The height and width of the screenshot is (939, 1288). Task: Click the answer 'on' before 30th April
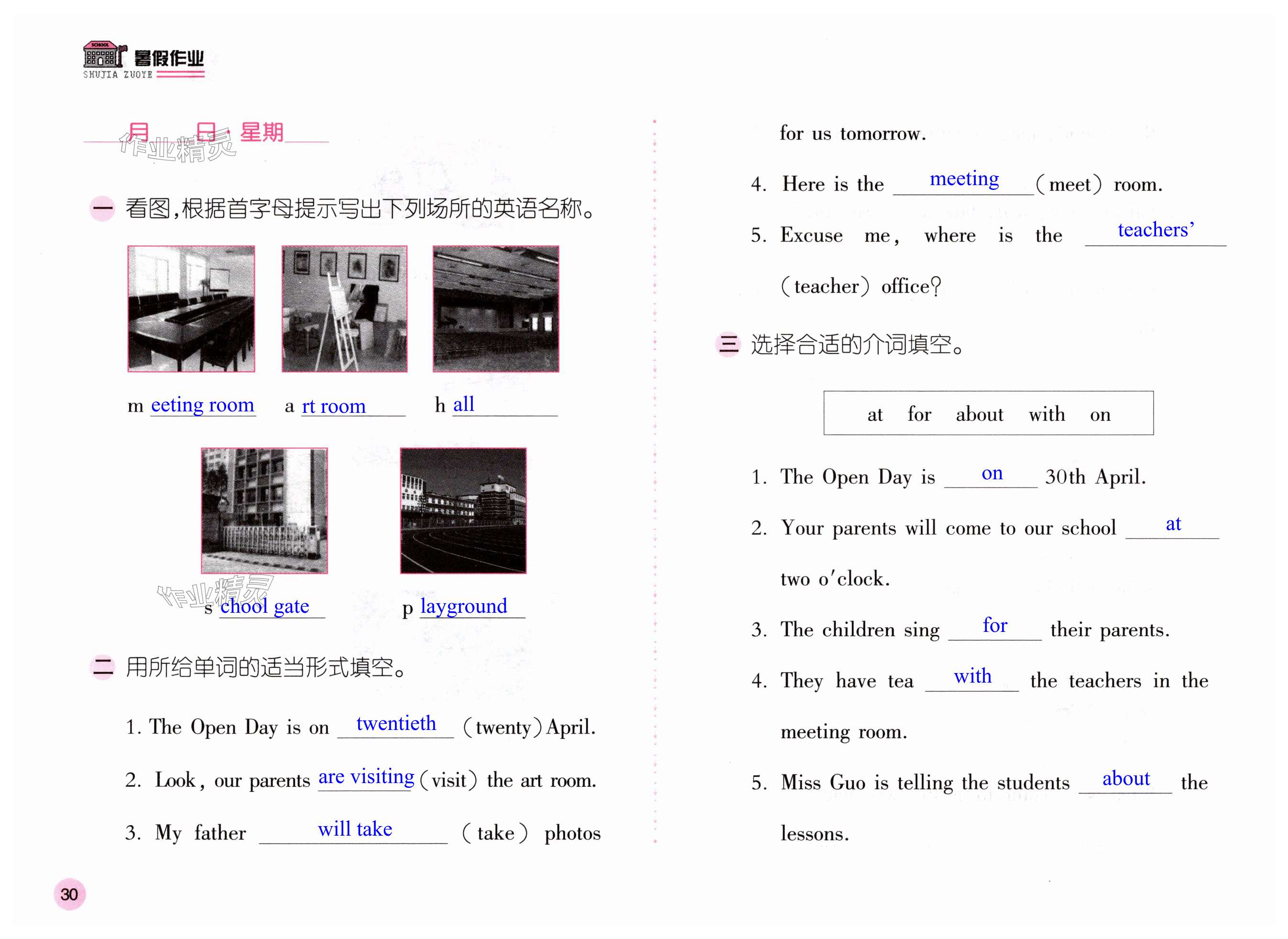point(992,474)
